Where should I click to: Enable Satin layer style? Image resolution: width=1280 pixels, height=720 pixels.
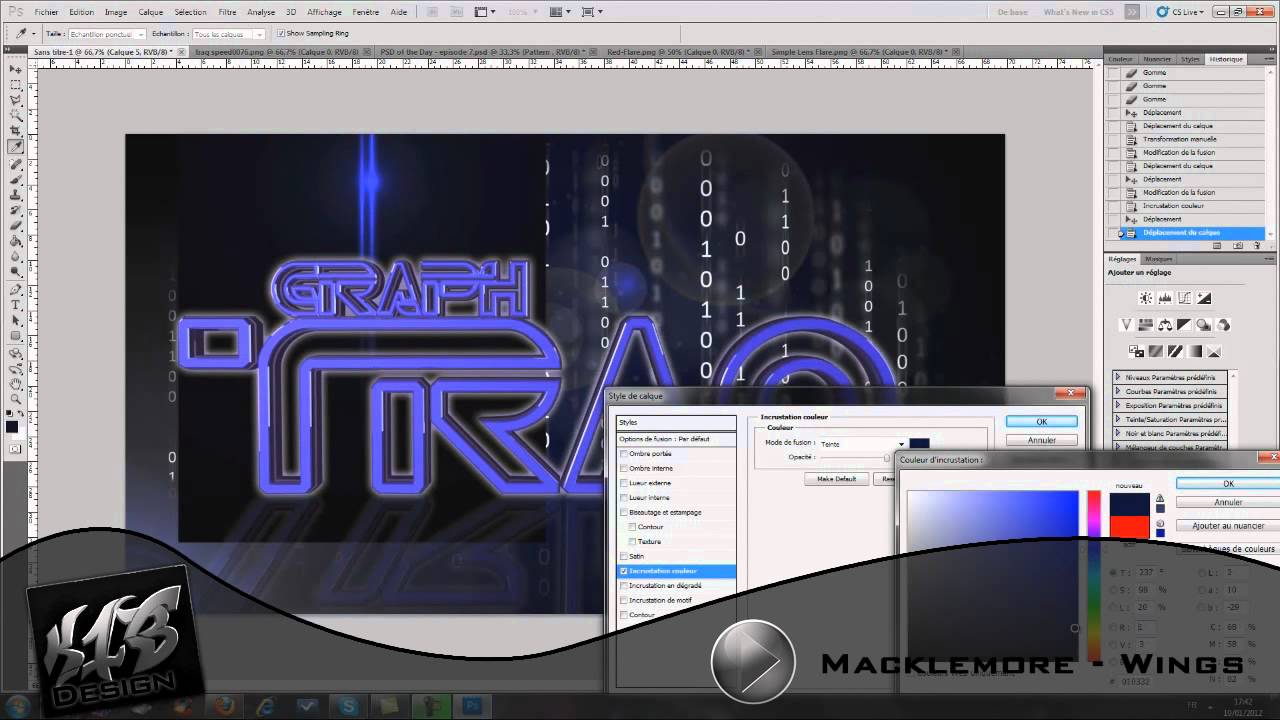(x=624, y=556)
